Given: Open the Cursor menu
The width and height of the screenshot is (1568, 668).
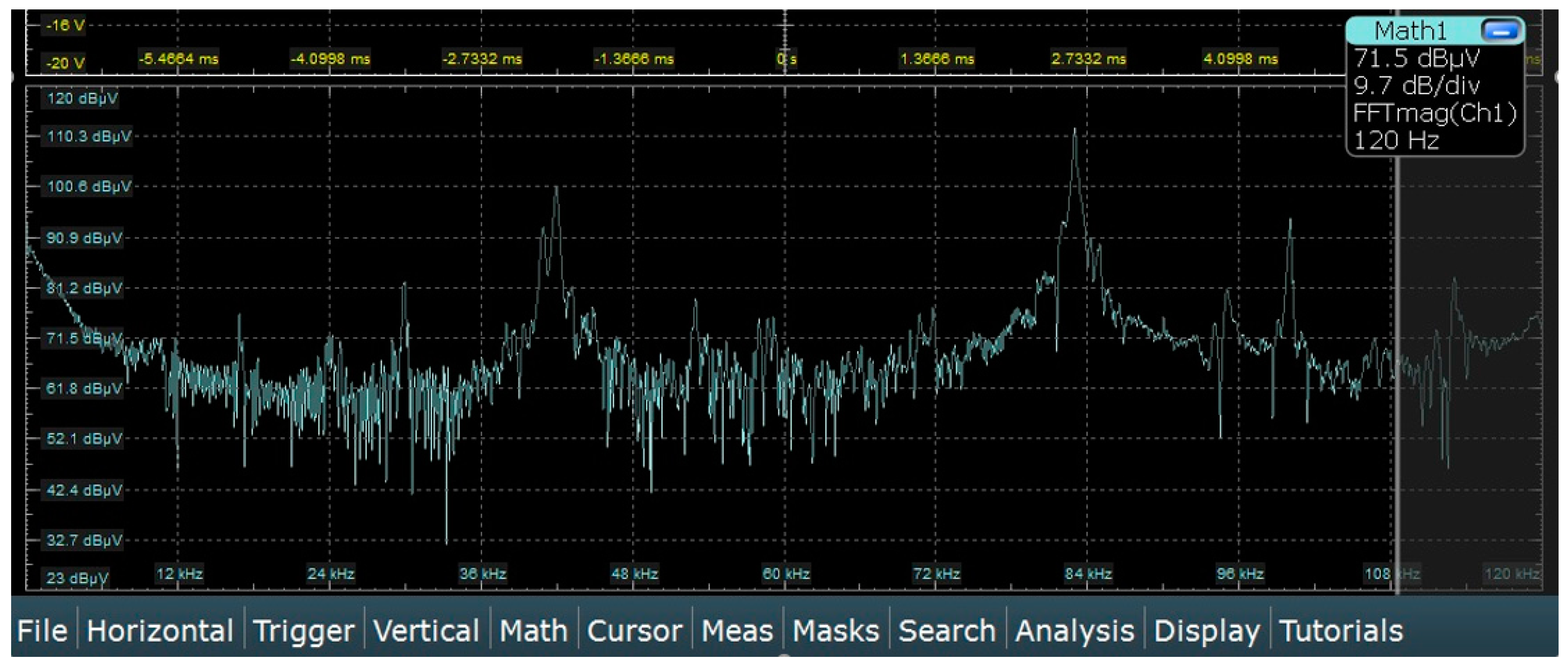Looking at the screenshot, I should (x=634, y=630).
